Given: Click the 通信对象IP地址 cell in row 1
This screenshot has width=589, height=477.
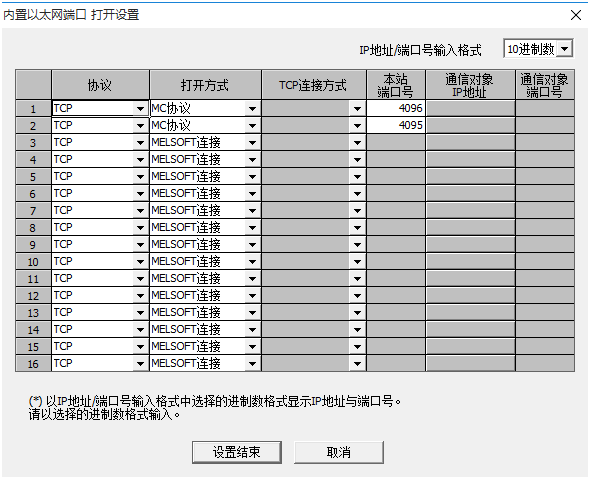Looking at the screenshot, I should point(470,108).
